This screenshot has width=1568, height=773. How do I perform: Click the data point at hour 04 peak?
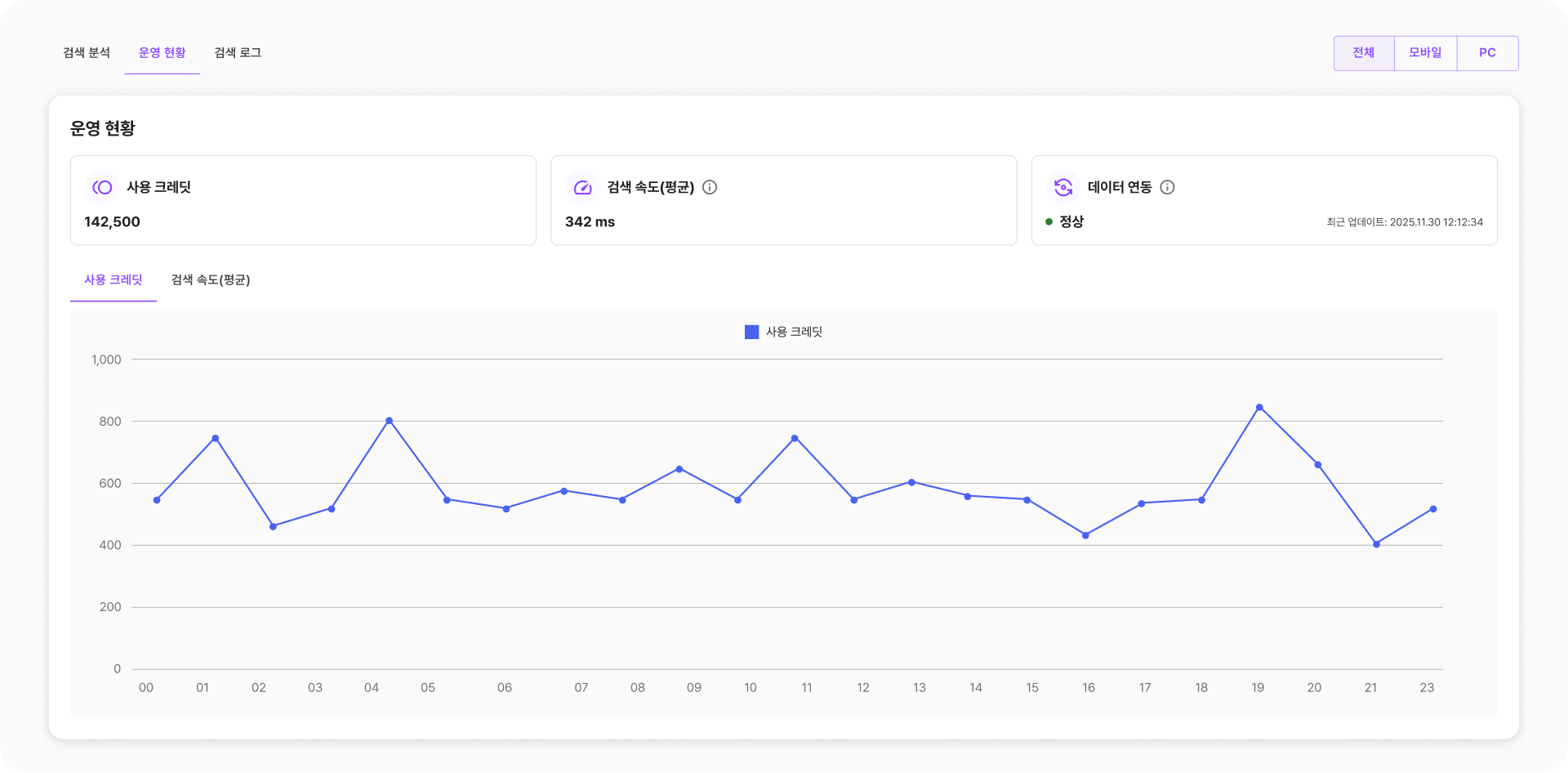click(x=389, y=421)
